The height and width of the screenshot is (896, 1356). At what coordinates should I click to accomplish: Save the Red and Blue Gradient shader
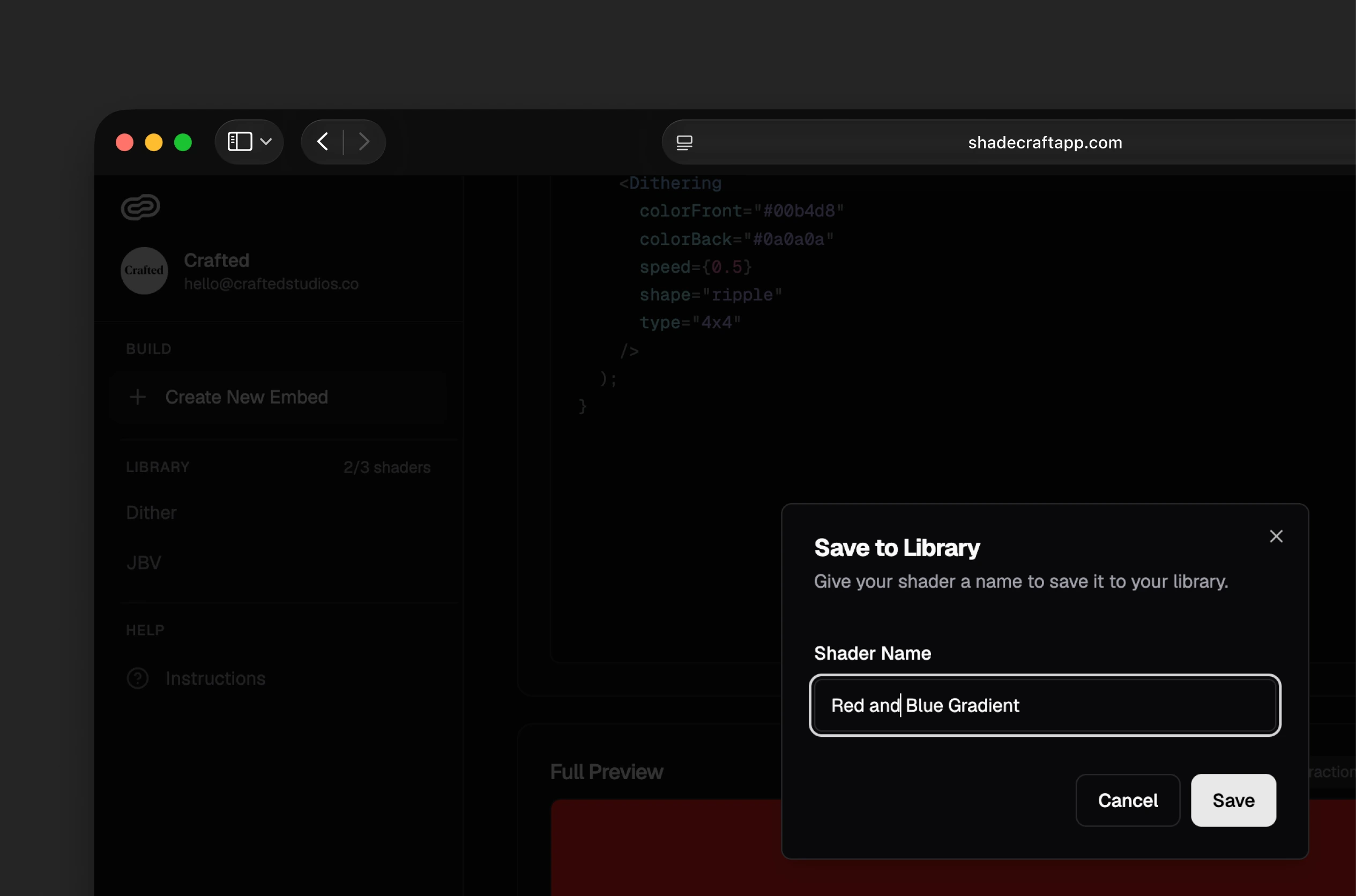point(1233,800)
